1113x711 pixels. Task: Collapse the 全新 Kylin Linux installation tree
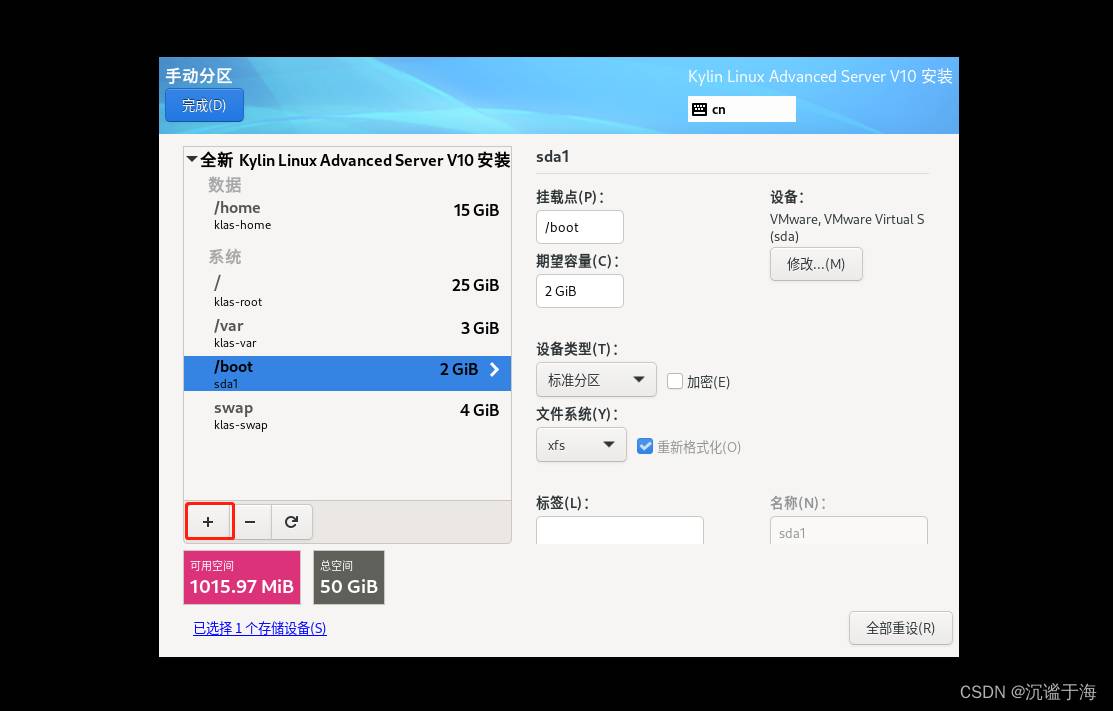192,159
